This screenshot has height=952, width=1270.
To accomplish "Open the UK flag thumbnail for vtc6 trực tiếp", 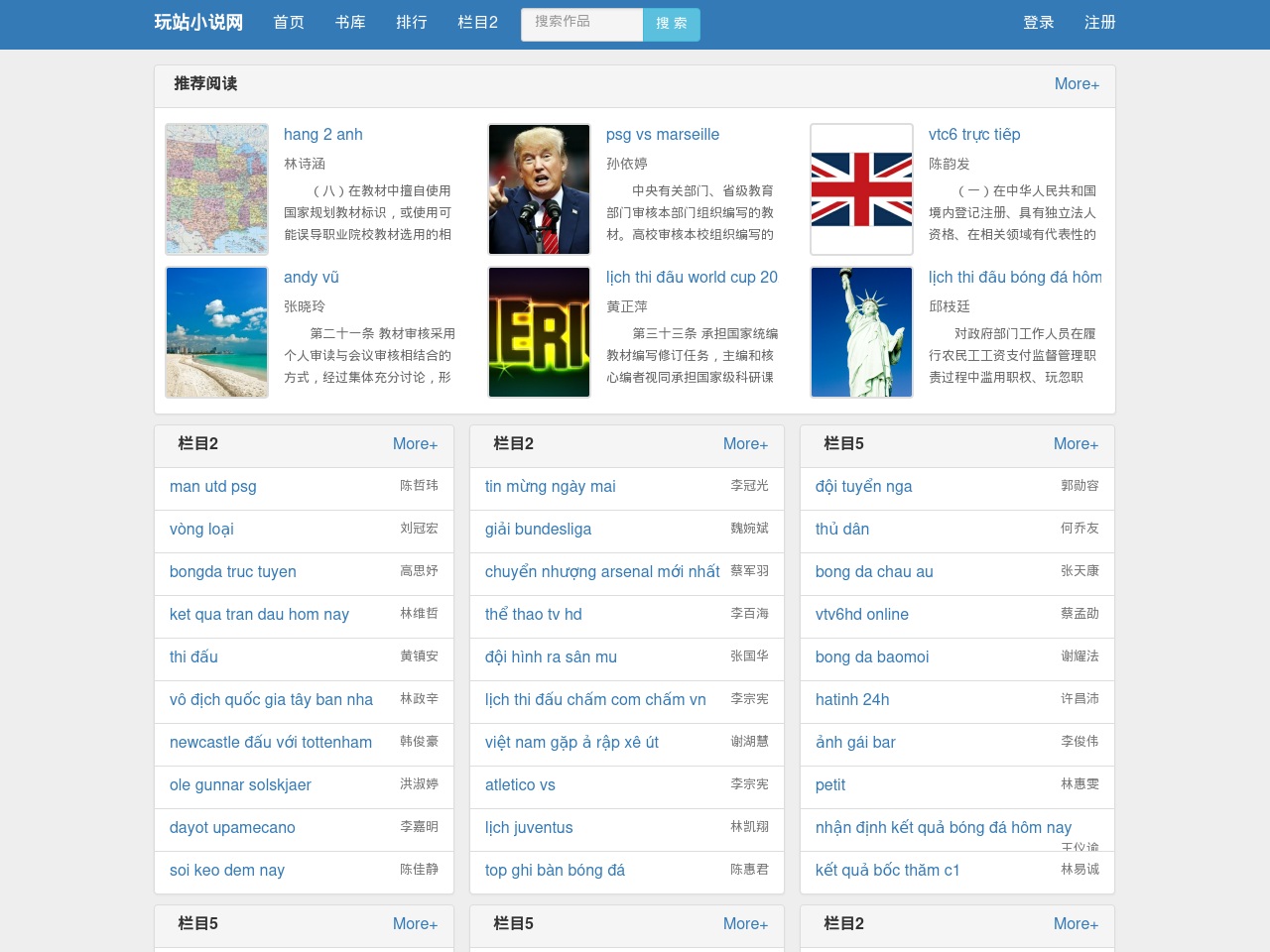I will pos(862,189).
